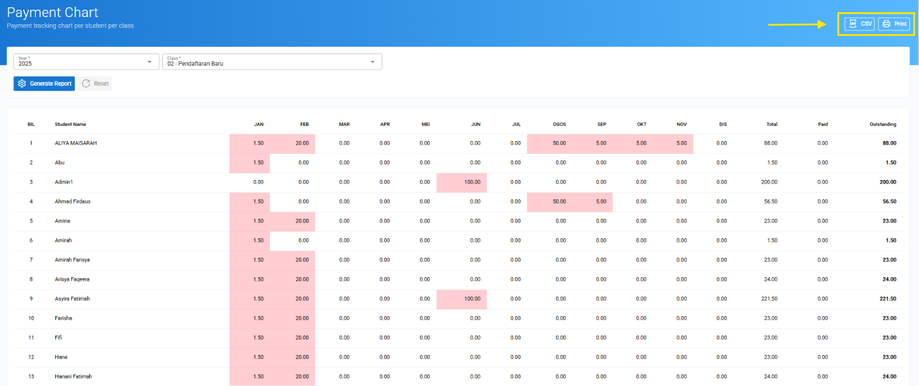Select student name Farisha
This screenshot has height=386, width=919.
click(63, 318)
